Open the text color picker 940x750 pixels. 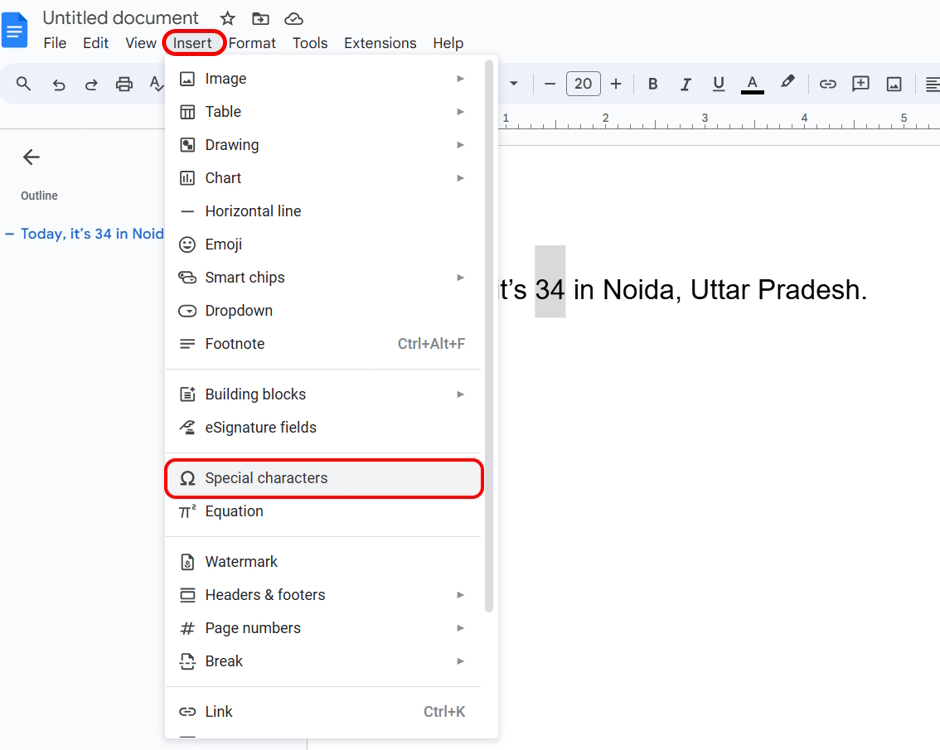click(752, 84)
